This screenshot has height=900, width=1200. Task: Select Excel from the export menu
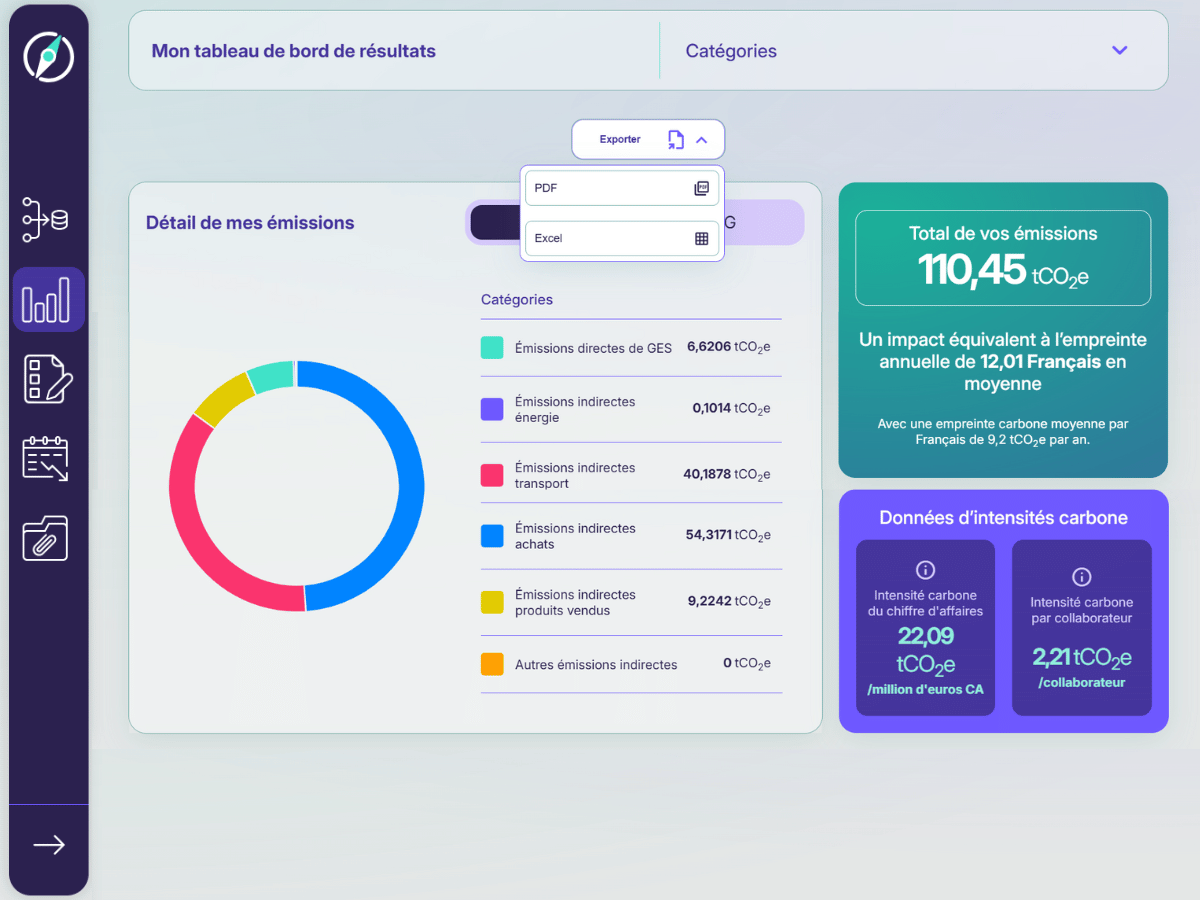[622, 238]
